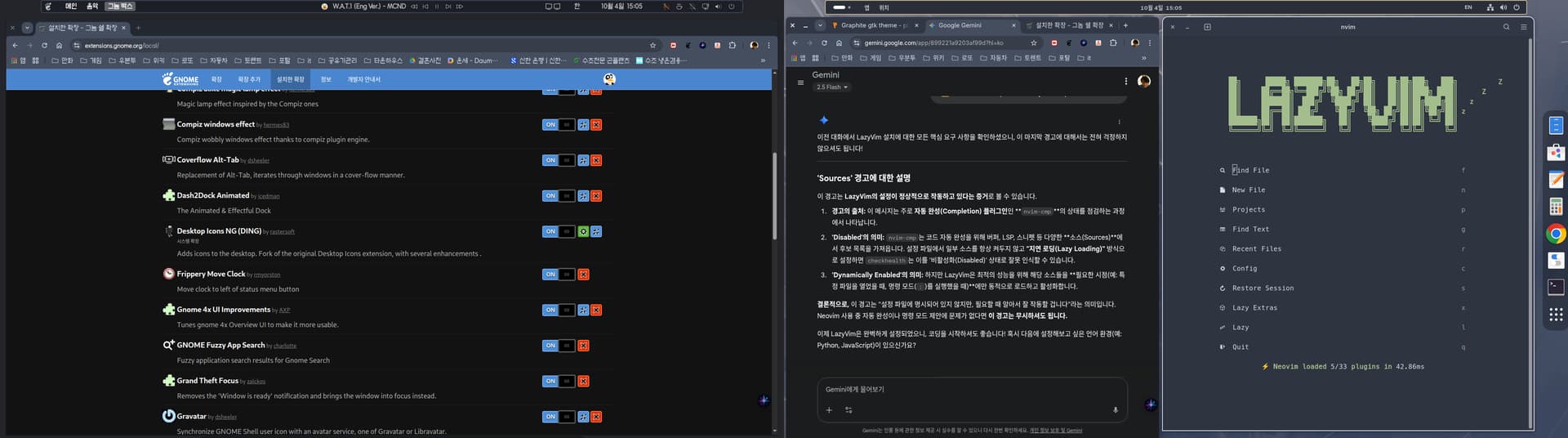
Task: Expand hidden bookmarks chevron in Gemini browser
Action: (1143, 58)
